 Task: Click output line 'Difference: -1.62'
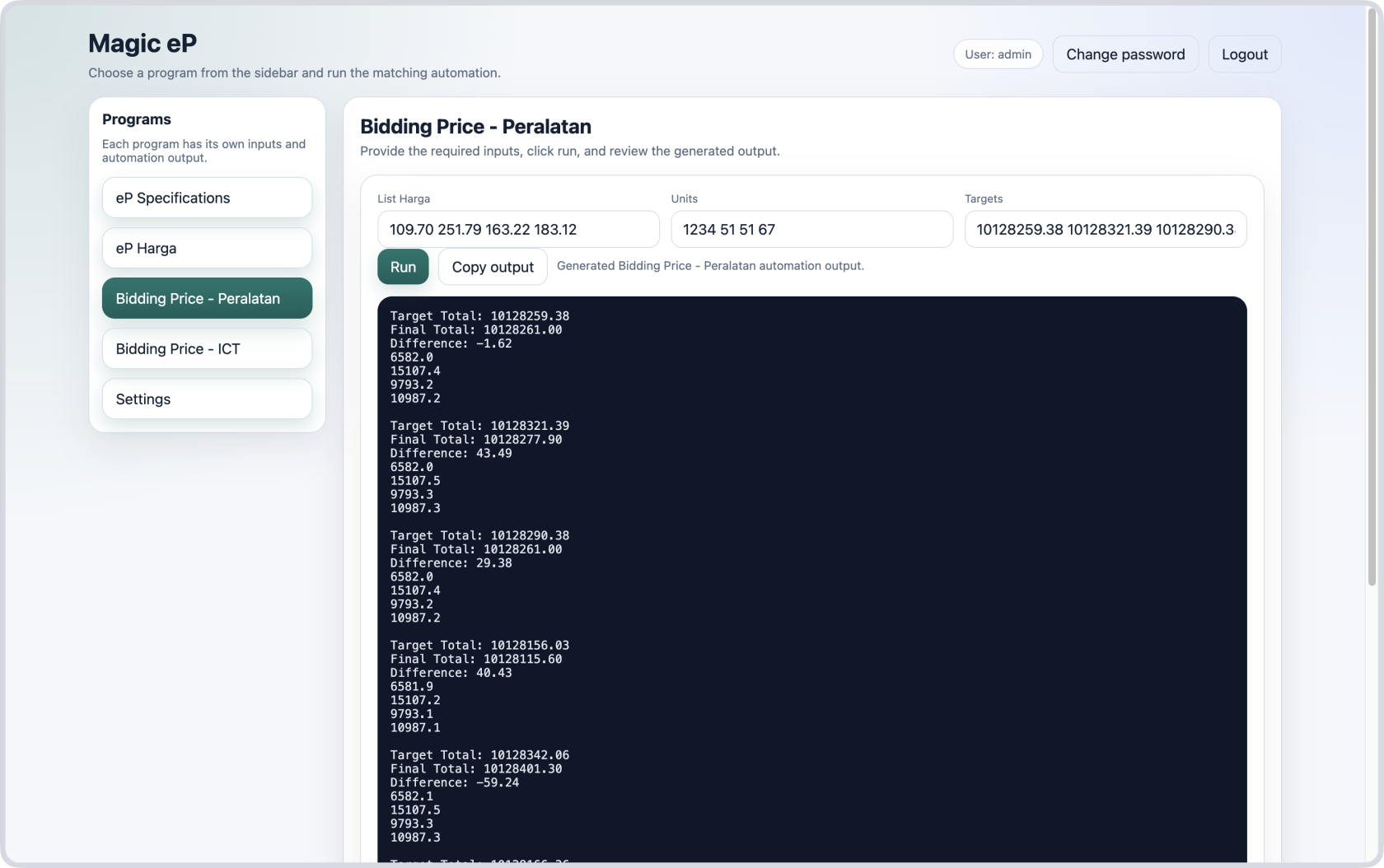pyautogui.click(x=451, y=343)
